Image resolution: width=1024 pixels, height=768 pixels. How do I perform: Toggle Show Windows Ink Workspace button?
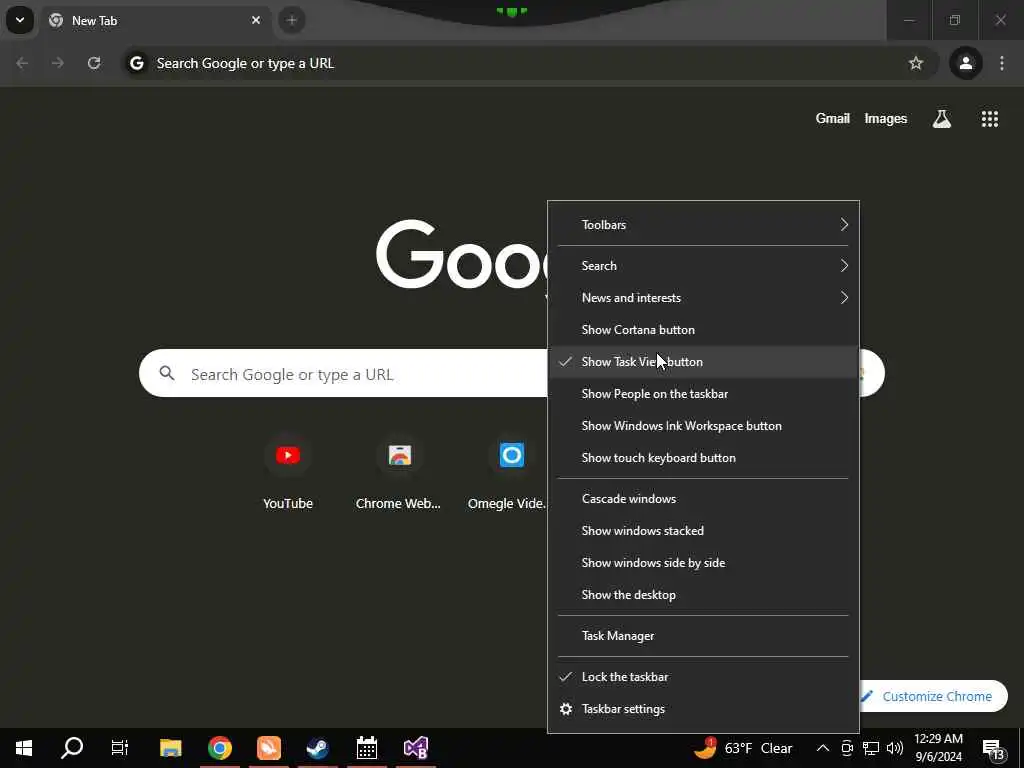pos(703,426)
